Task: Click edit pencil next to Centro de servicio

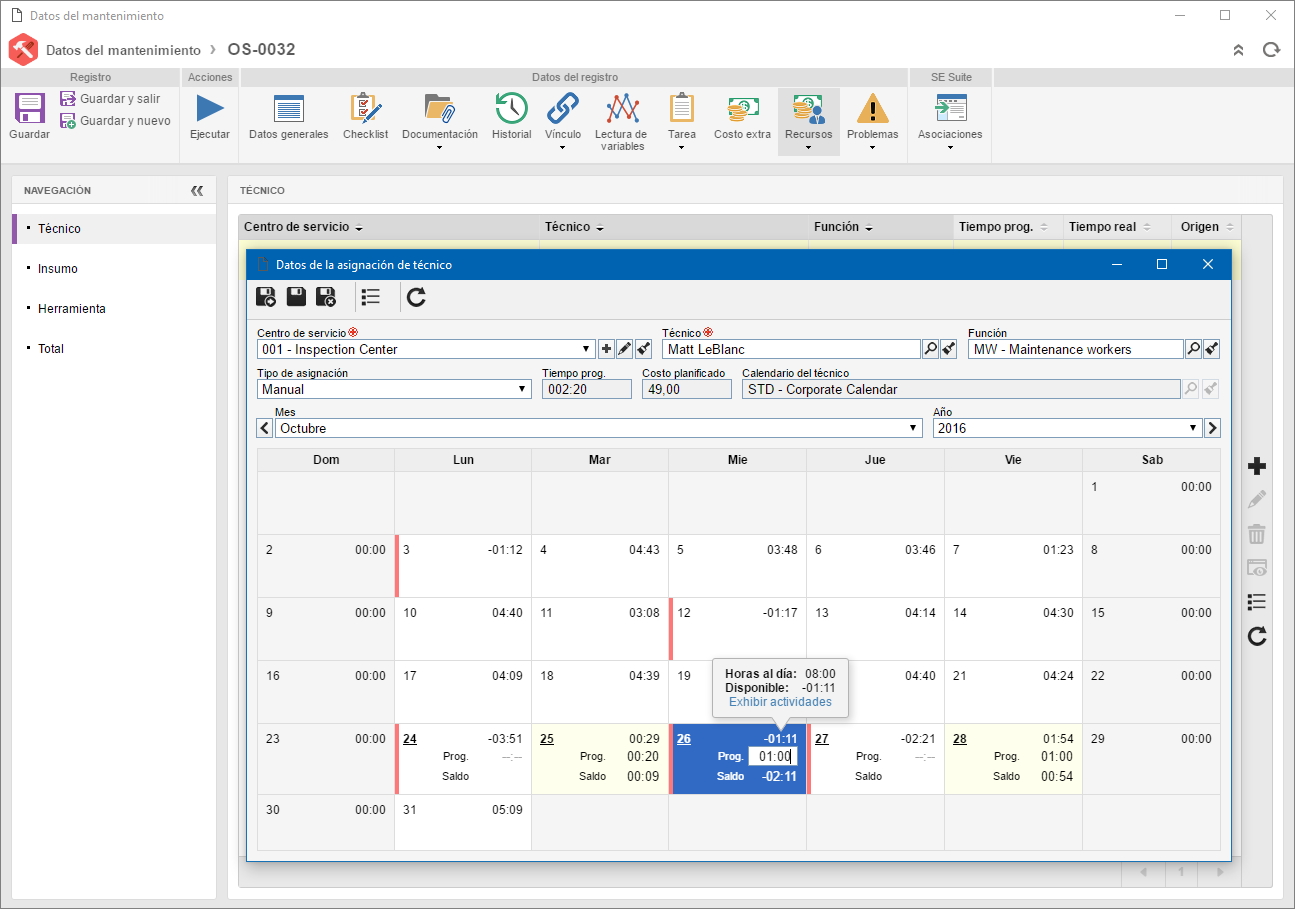Action: coord(624,350)
